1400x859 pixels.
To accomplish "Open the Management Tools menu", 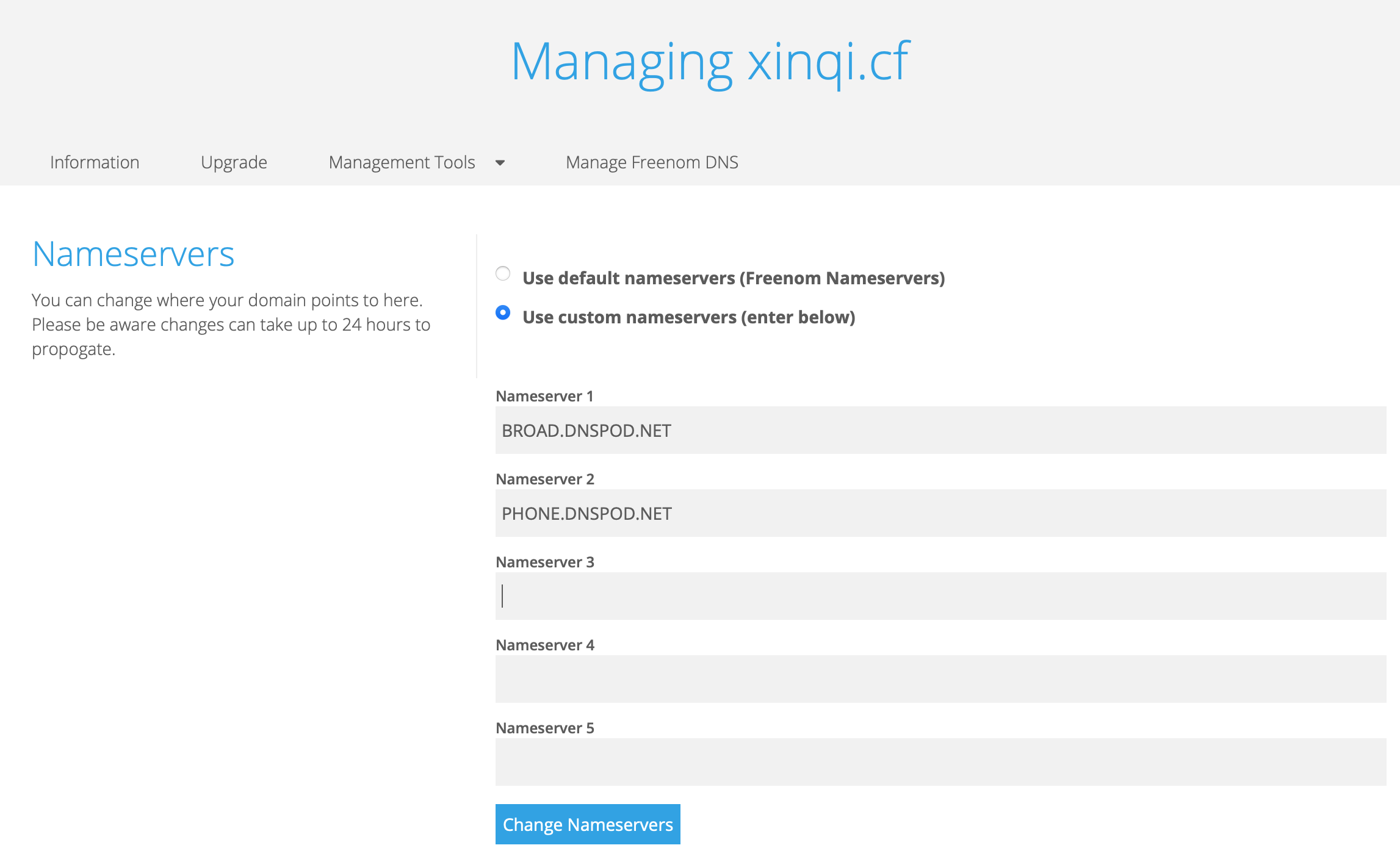I will tap(402, 162).
